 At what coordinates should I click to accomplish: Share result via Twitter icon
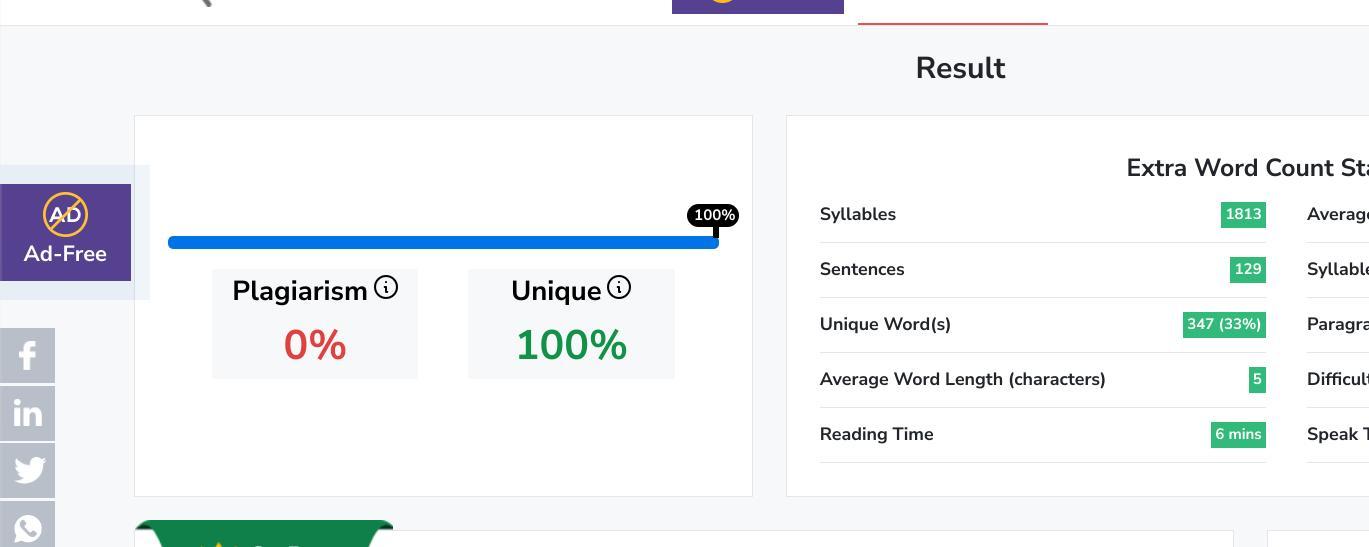(27, 470)
